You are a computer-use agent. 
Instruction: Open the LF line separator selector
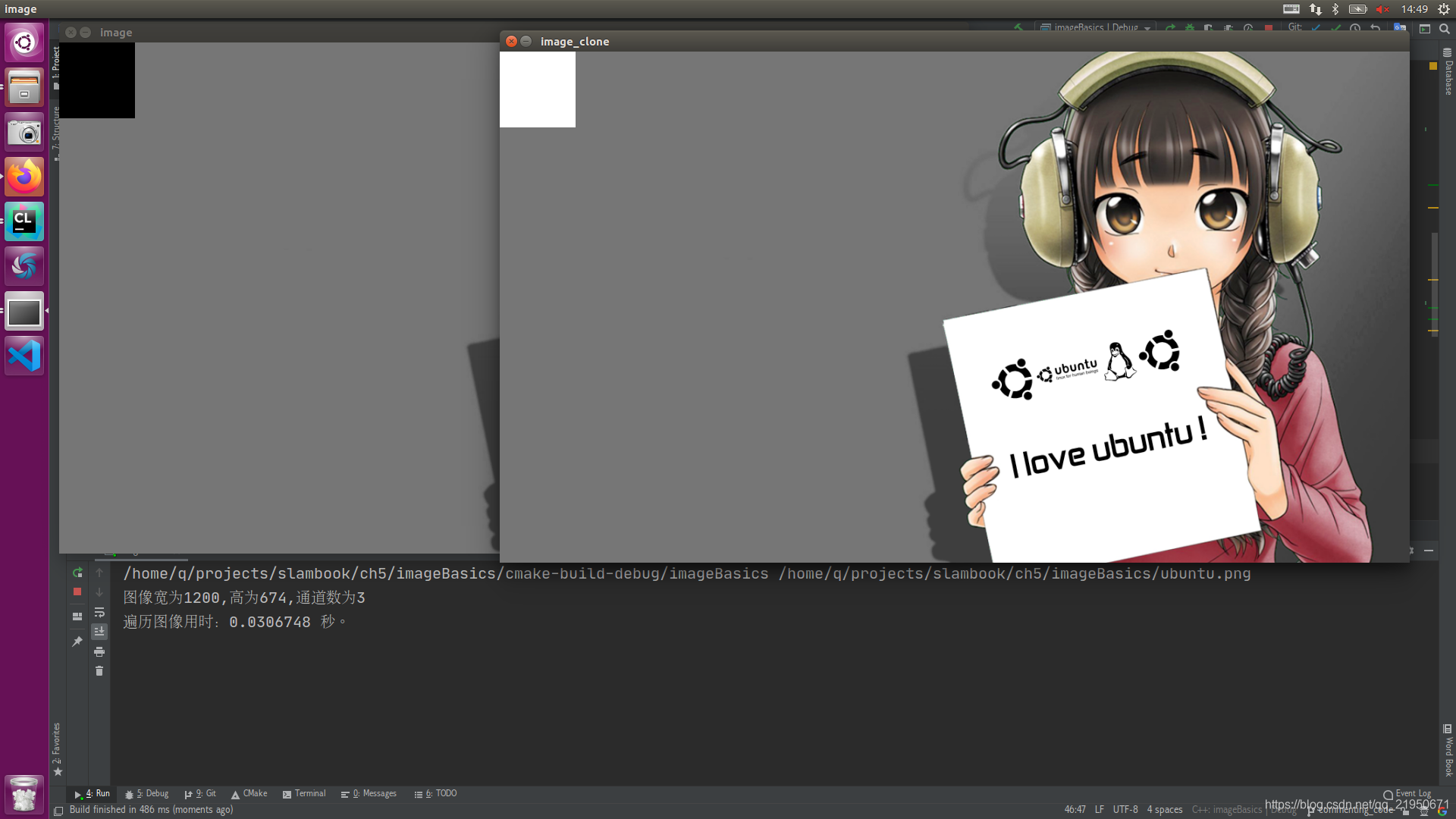[x=1099, y=810]
